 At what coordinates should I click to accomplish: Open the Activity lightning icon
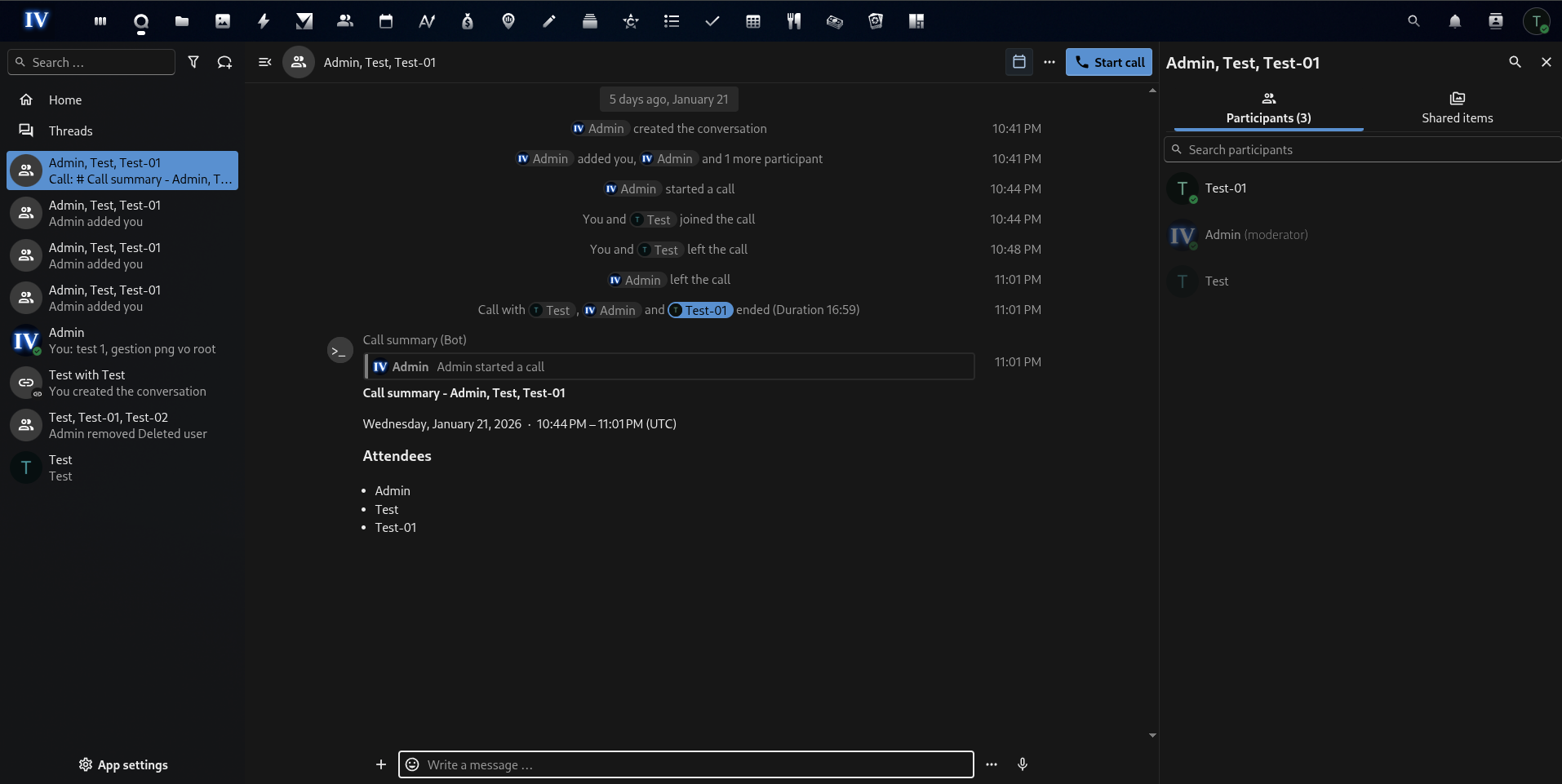pos(264,20)
